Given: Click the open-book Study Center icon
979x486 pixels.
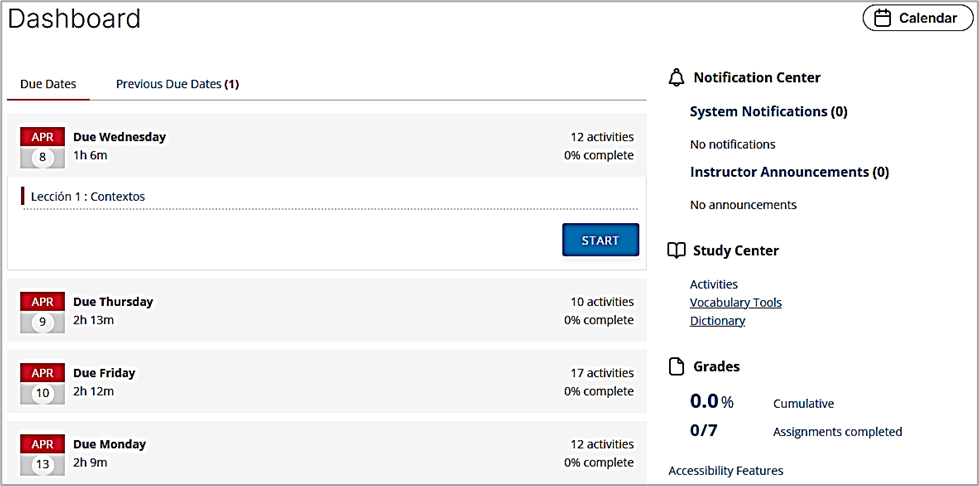Looking at the screenshot, I should click(x=676, y=250).
